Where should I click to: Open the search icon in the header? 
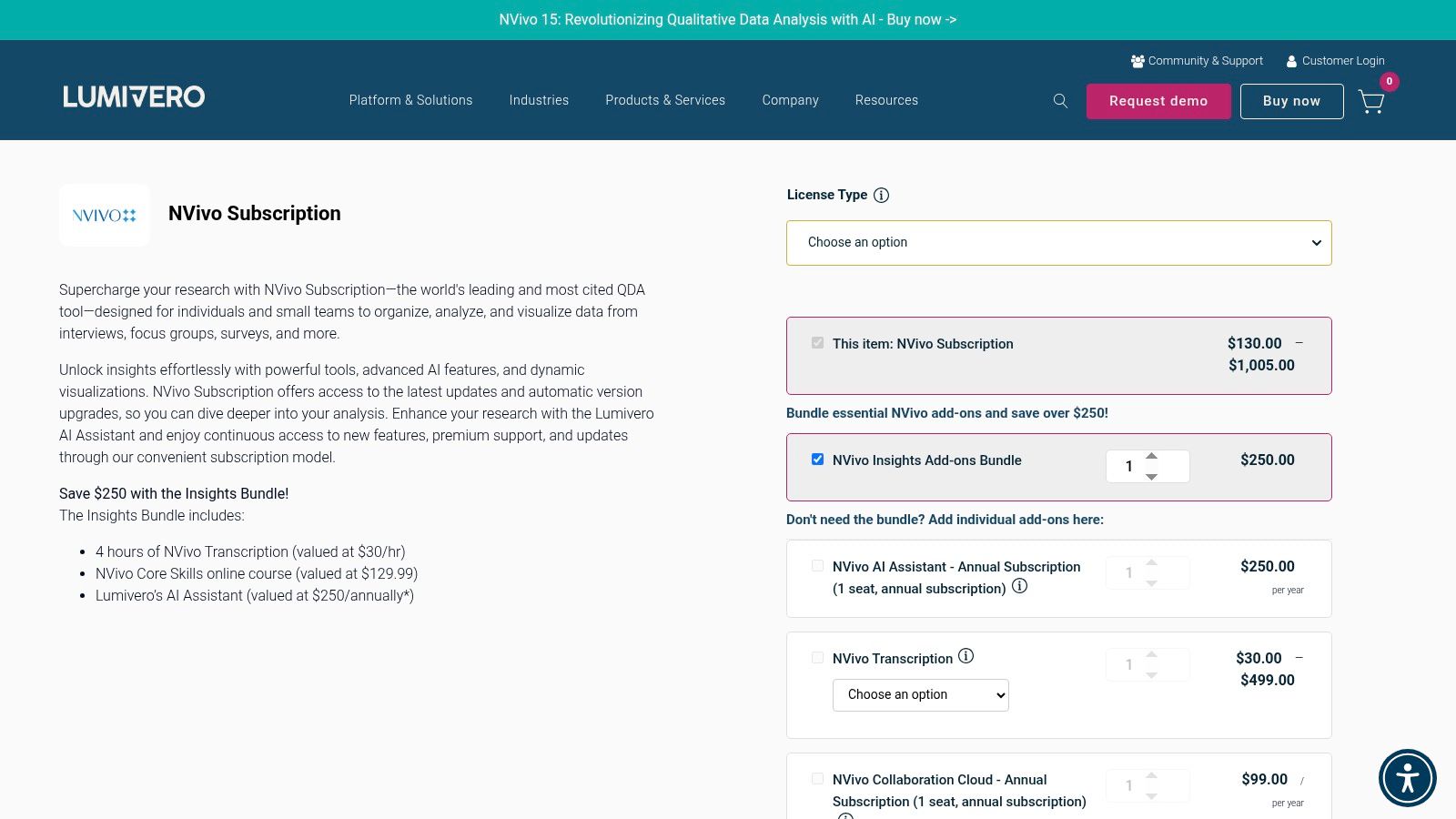click(1060, 101)
